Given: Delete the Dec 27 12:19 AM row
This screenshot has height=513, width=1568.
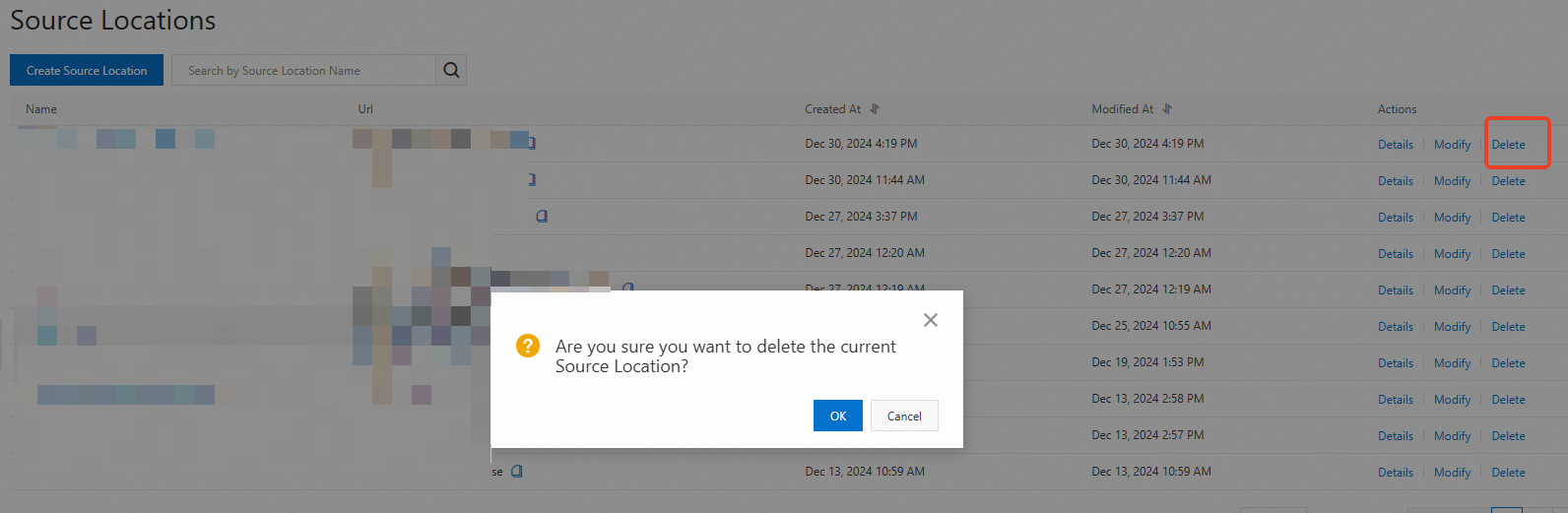Looking at the screenshot, I should tap(1508, 290).
